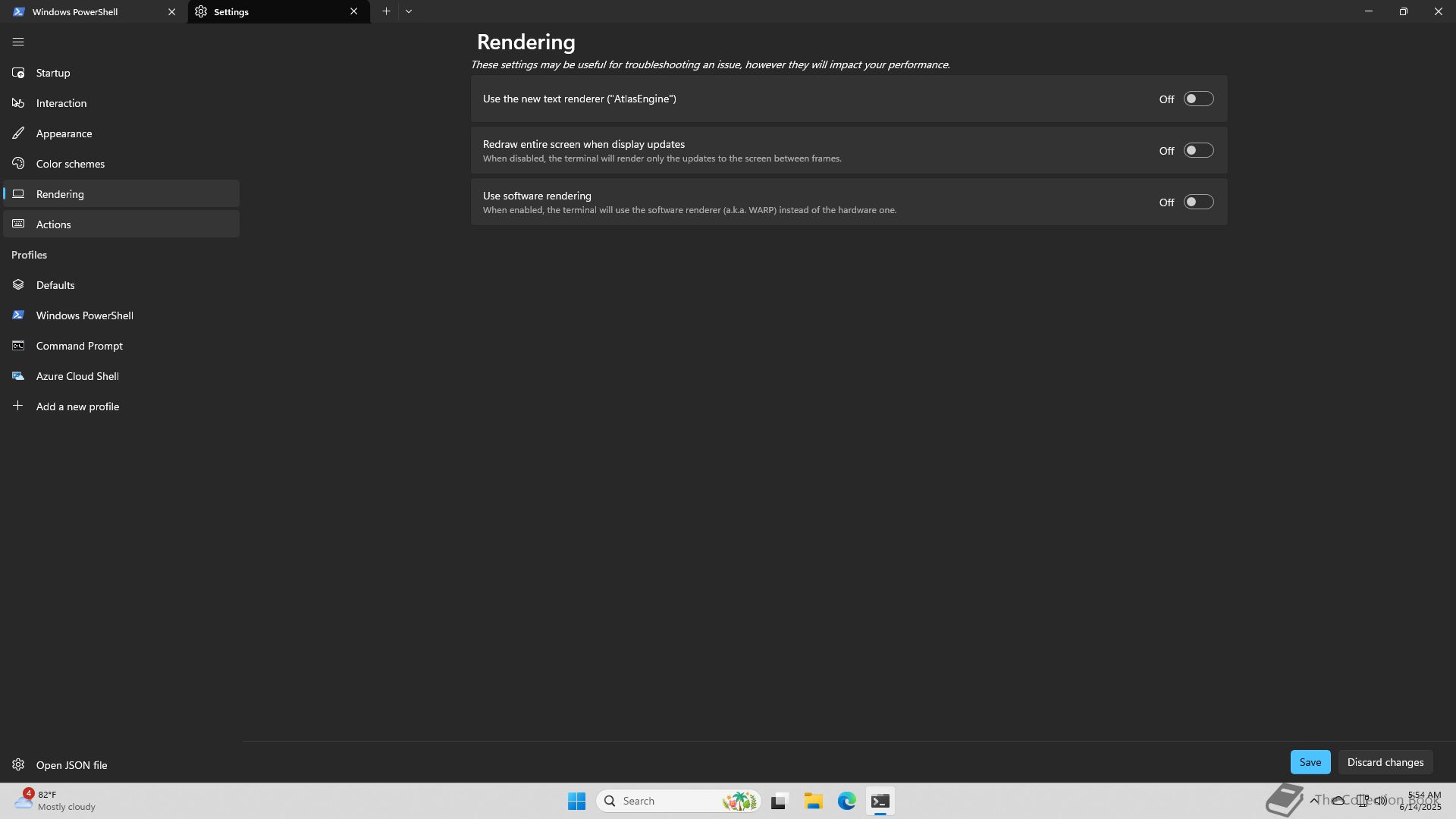The height and width of the screenshot is (819, 1456).
Task: Click the Discard changes button
Action: (1385, 762)
